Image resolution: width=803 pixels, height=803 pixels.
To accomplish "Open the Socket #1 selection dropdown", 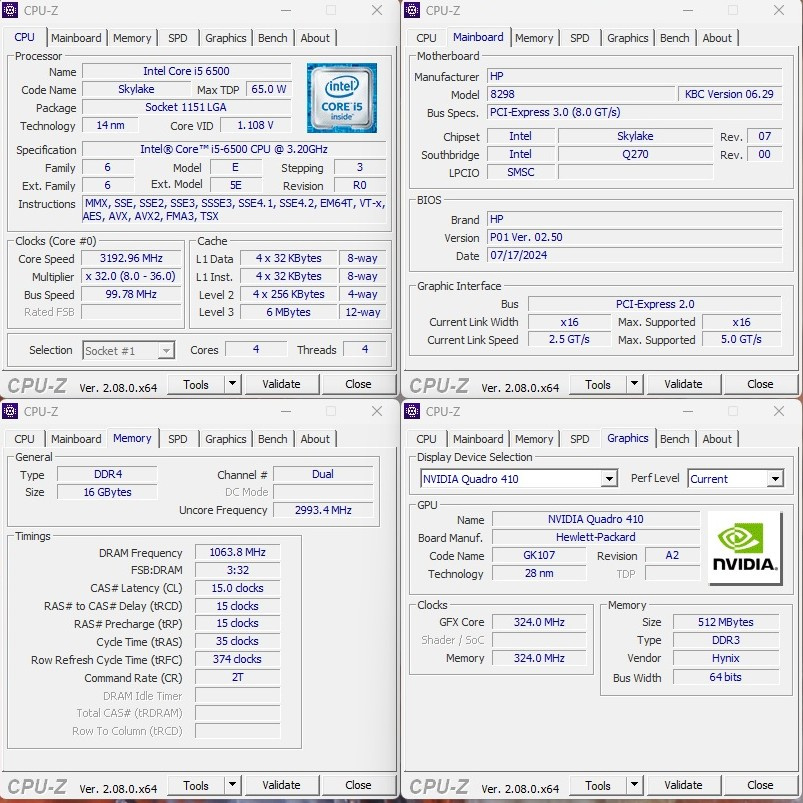I will pos(166,351).
